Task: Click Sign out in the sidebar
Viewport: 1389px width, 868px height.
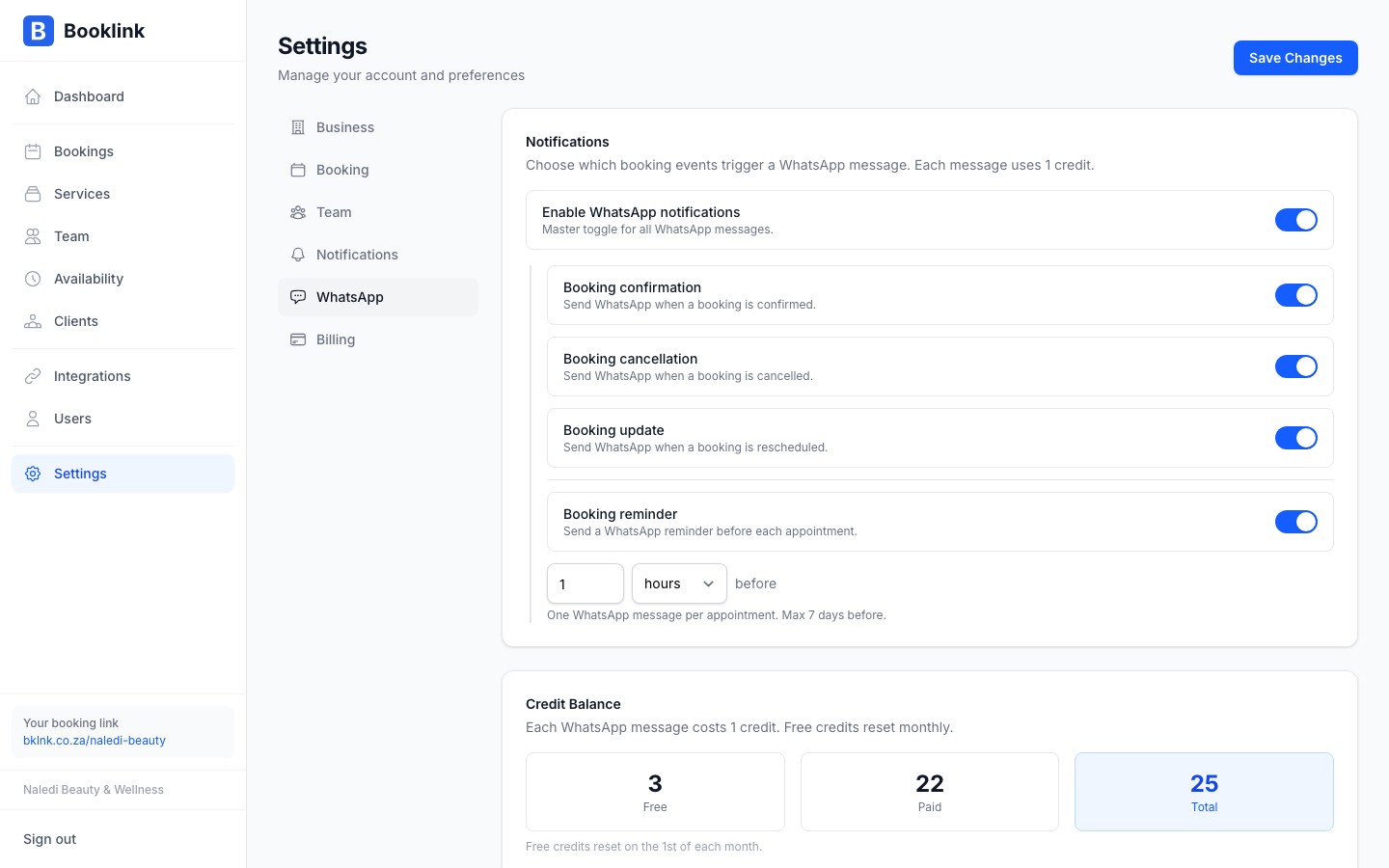Action: 50,839
